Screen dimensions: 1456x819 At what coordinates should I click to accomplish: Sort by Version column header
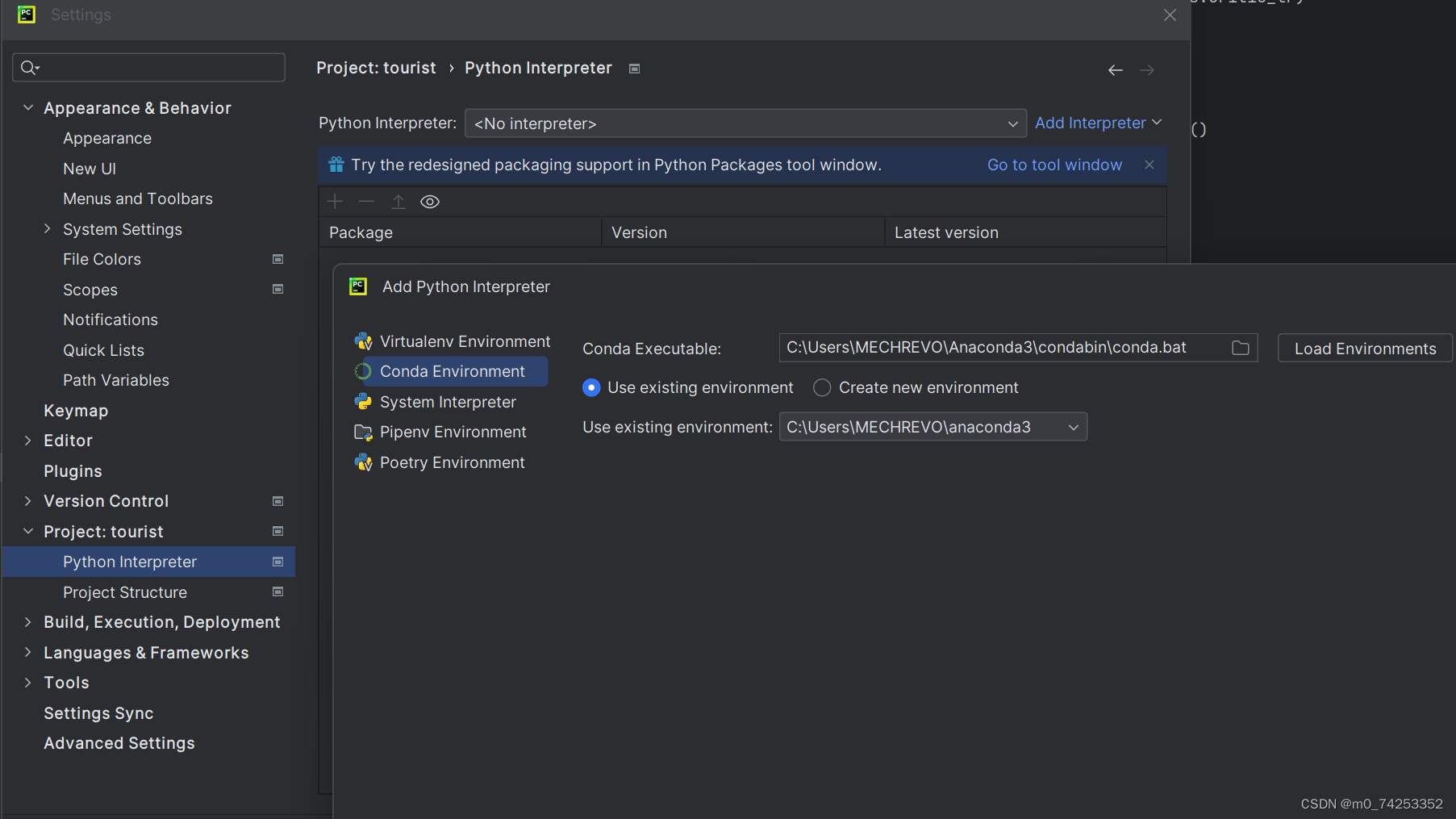743,232
